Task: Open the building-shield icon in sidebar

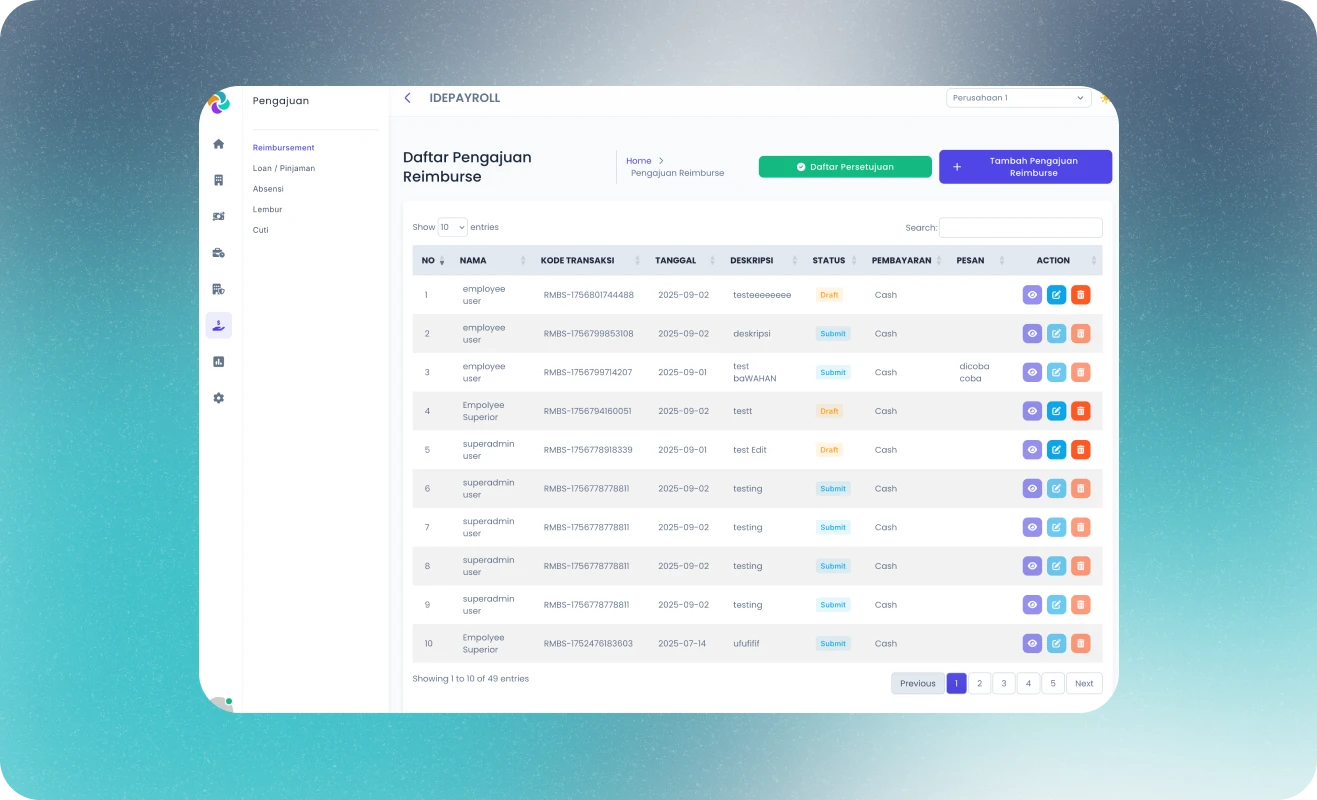Action: [x=219, y=289]
